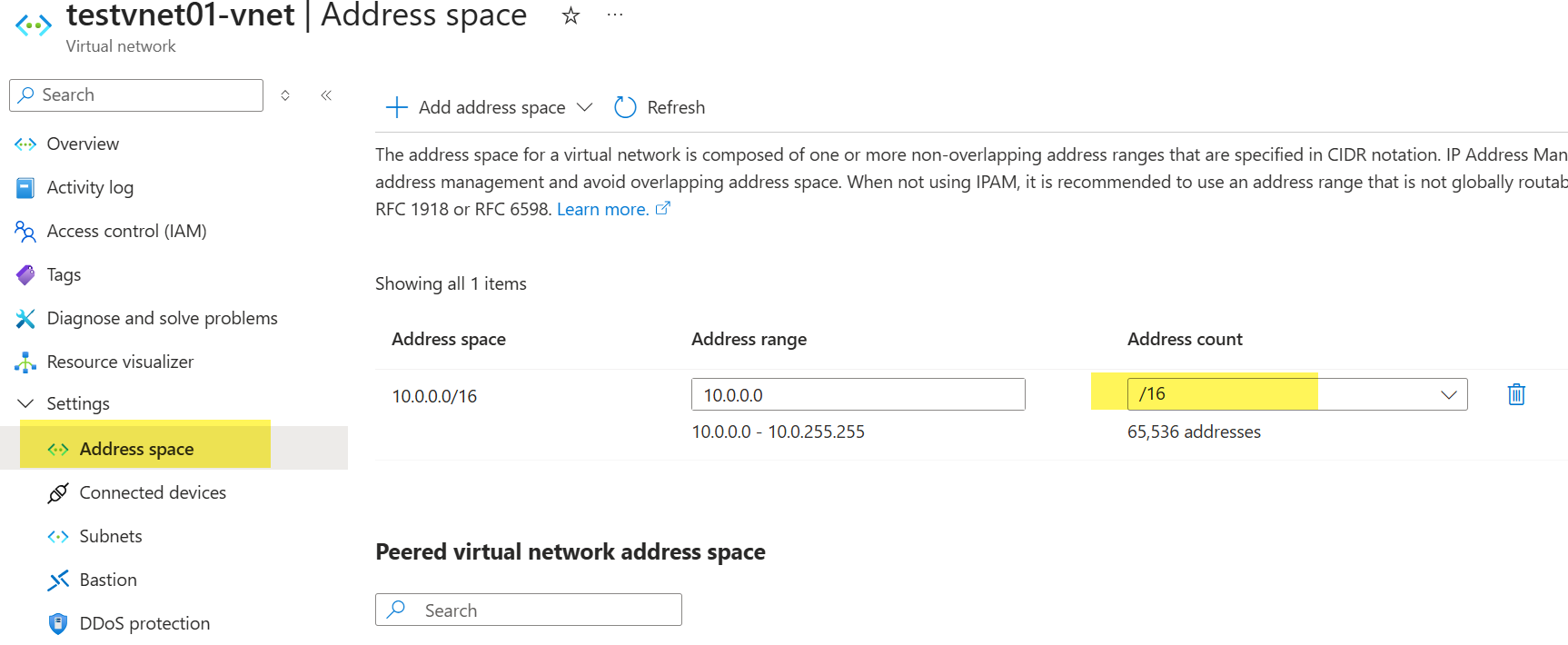This screenshot has width=1568, height=645.
Task: Open the more options ellipsis menu
Action: click(x=615, y=15)
